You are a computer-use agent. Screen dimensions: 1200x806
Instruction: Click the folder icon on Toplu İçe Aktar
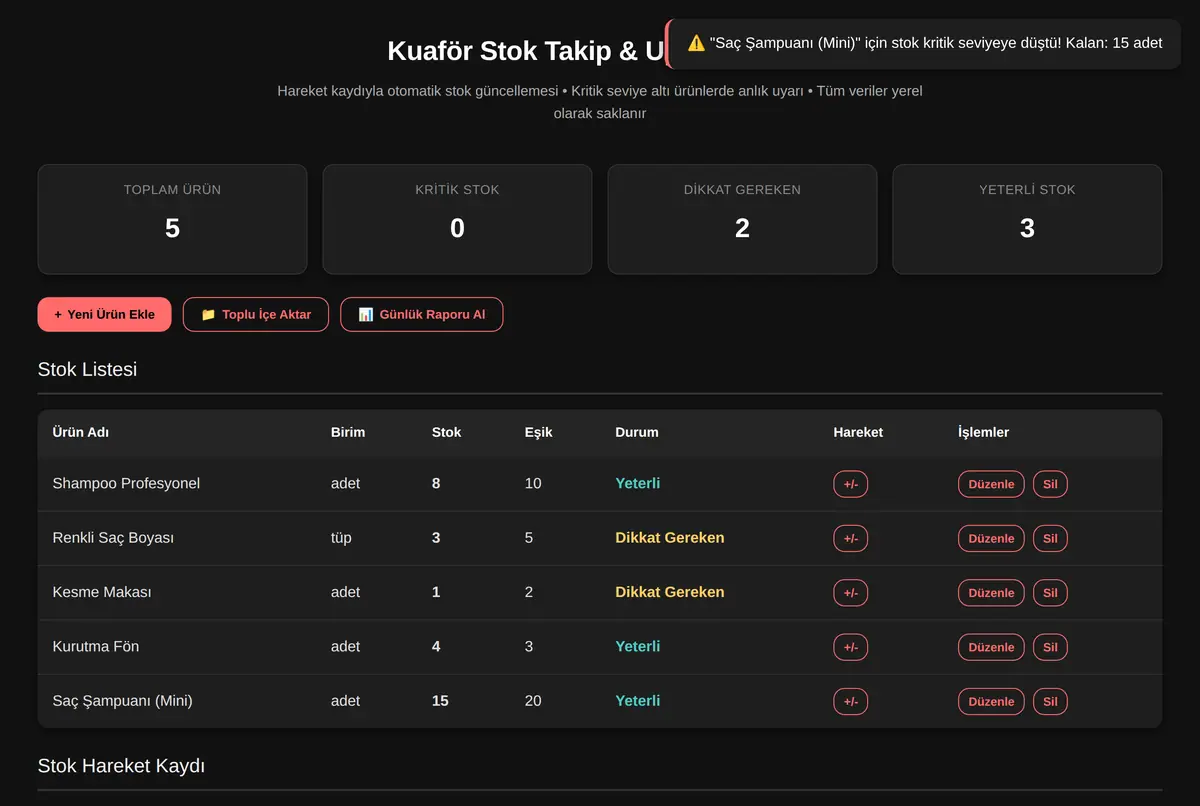pyautogui.click(x=208, y=314)
